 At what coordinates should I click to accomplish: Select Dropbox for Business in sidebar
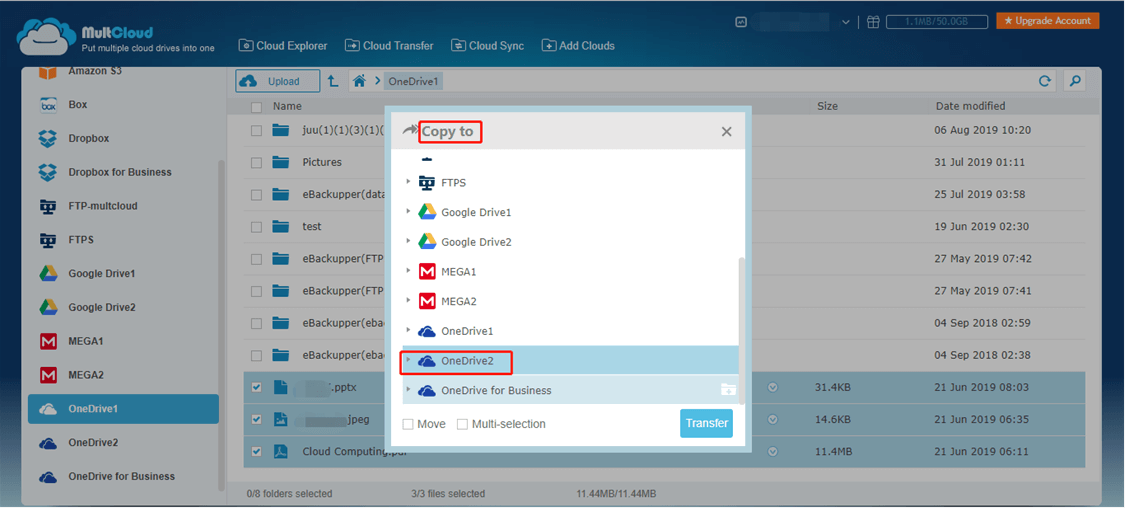(x=123, y=172)
